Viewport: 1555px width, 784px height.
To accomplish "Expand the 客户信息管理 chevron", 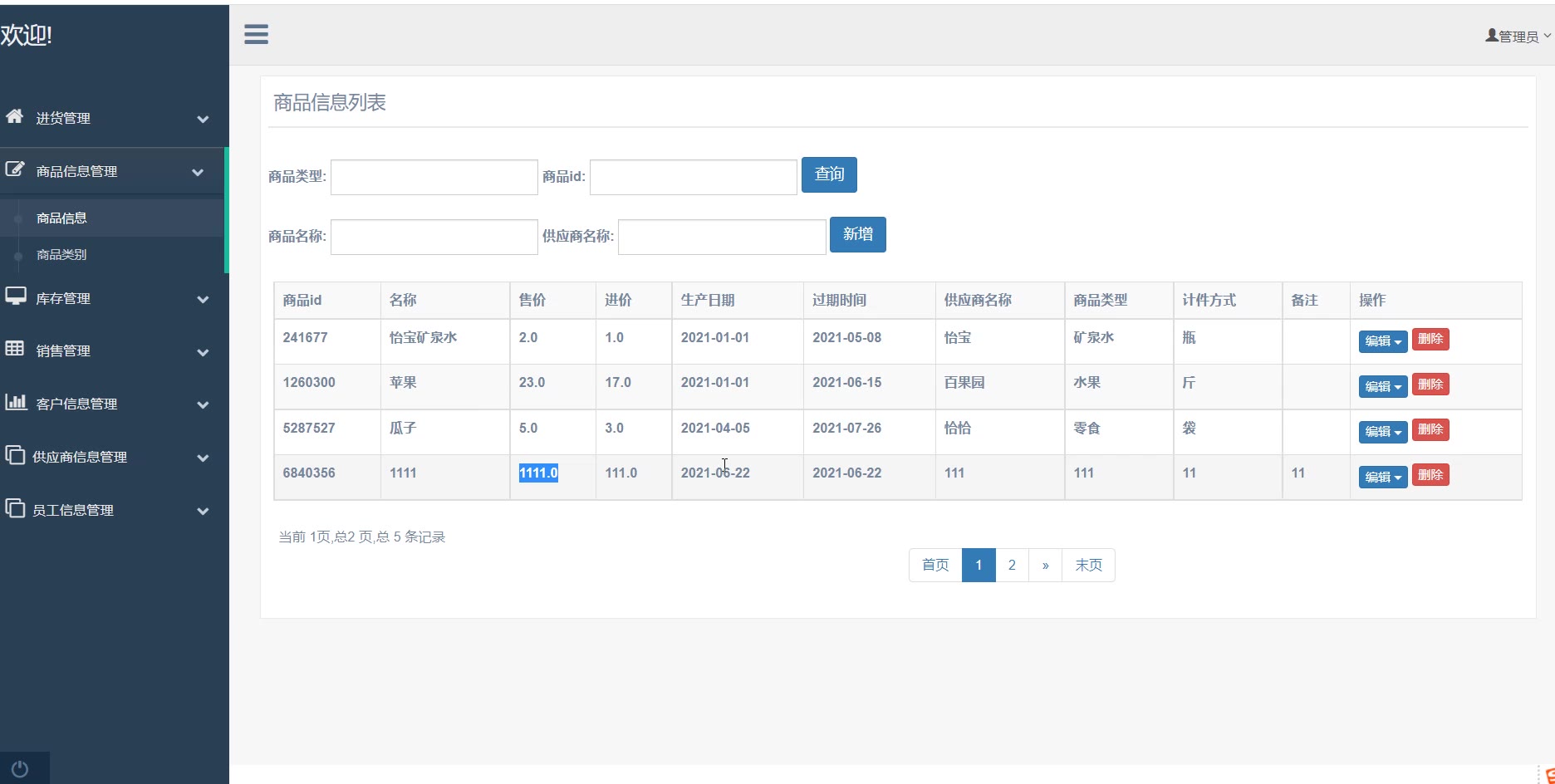I will pyautogui.click(x=203, y=405).
